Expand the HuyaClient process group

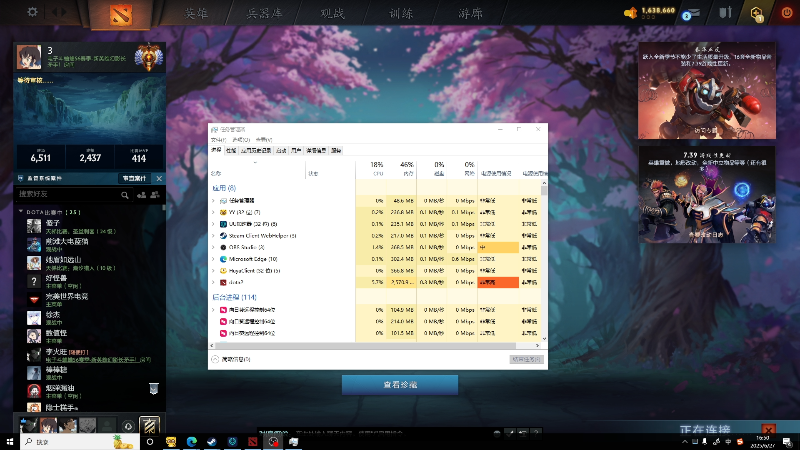point(213,271)
